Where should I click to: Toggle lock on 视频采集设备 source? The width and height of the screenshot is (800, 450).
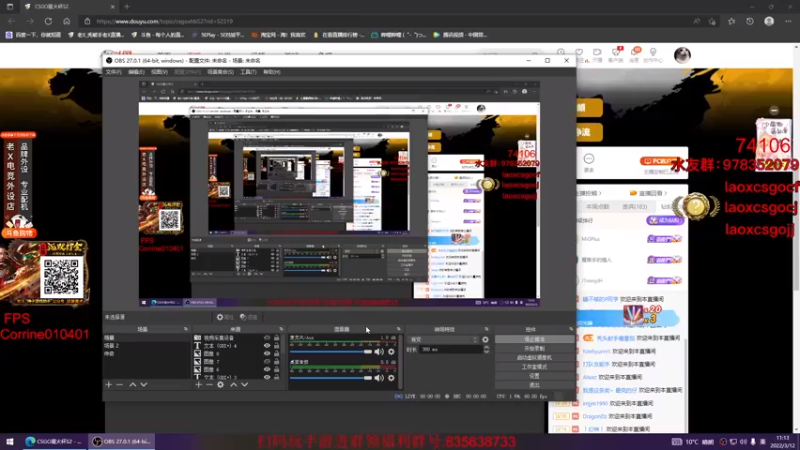(x=277, y=338)
